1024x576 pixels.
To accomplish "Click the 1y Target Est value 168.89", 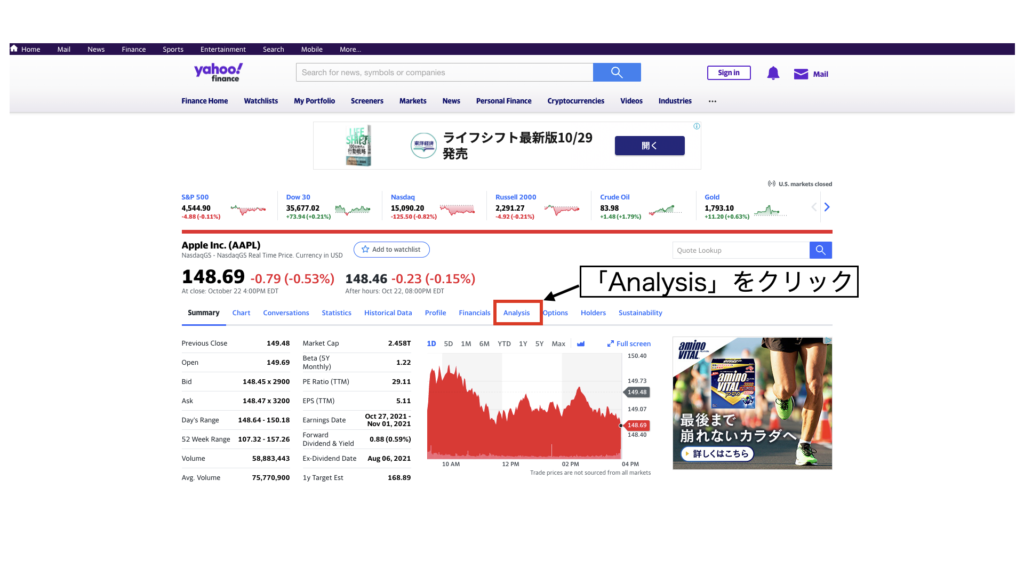I will [x=399, y=477].
